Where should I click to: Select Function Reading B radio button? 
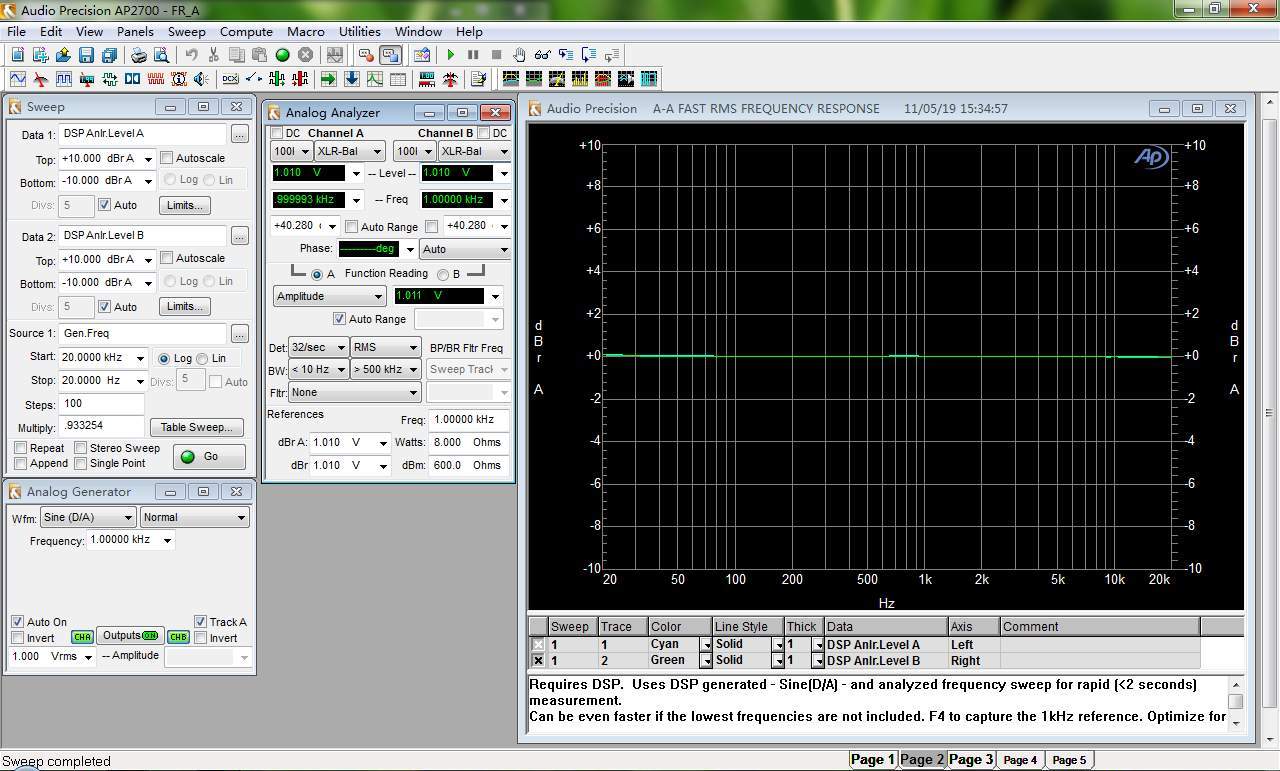coord(443,274)
